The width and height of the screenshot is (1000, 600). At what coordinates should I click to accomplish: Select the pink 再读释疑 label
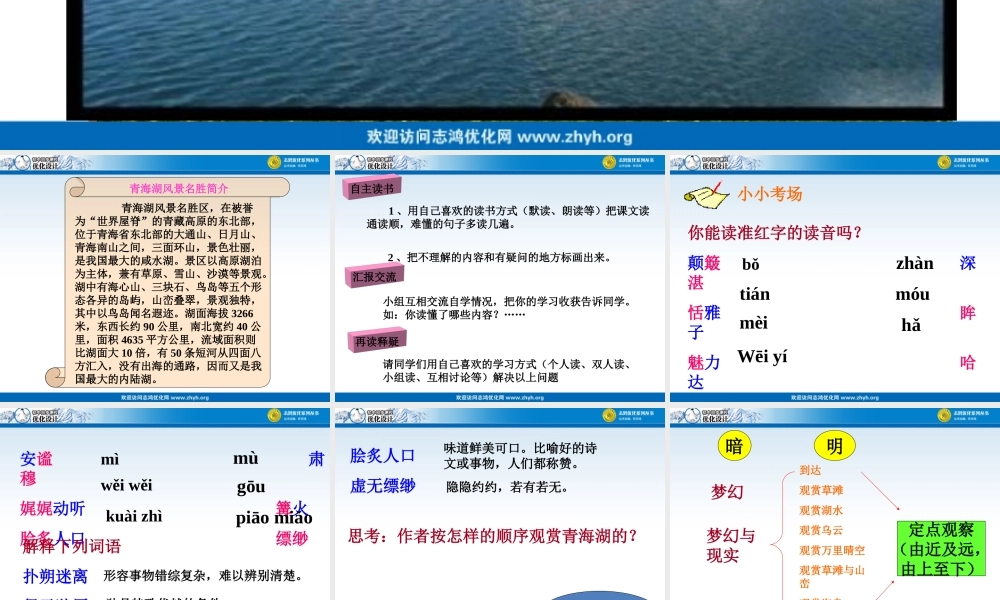[377, 341]
